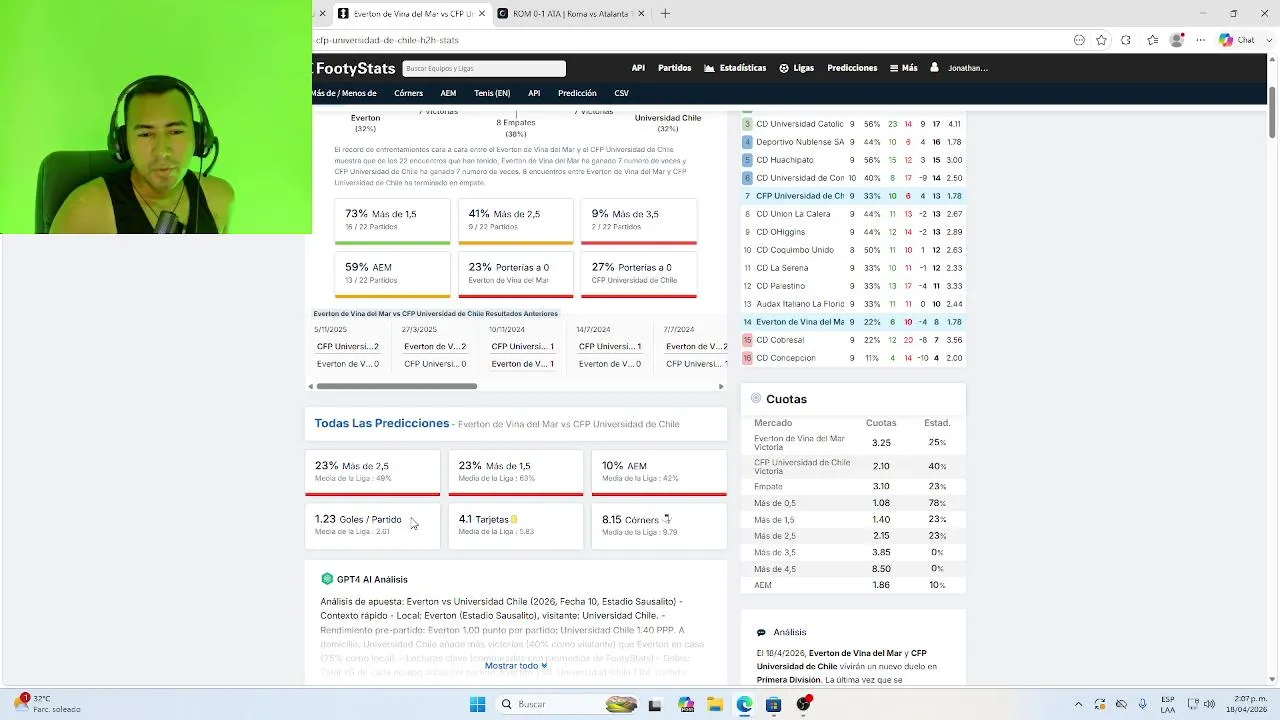The image size is (1280, 720).
Task: Click the Estadísticas chart icon
Action: [709, 68]
